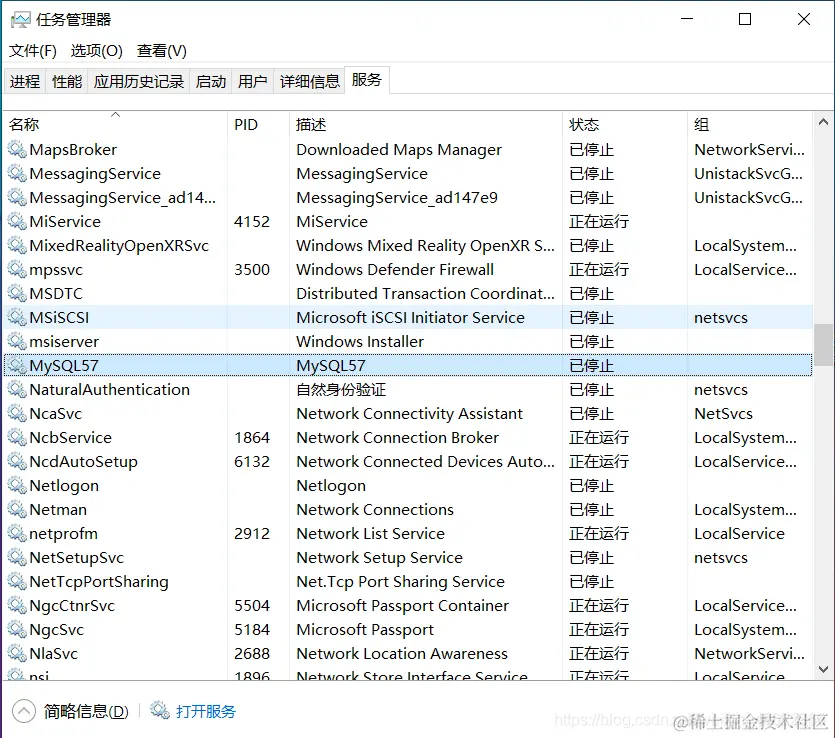
Task: Click the gear icon beside MapsBroker
Action: coord(17,150)
